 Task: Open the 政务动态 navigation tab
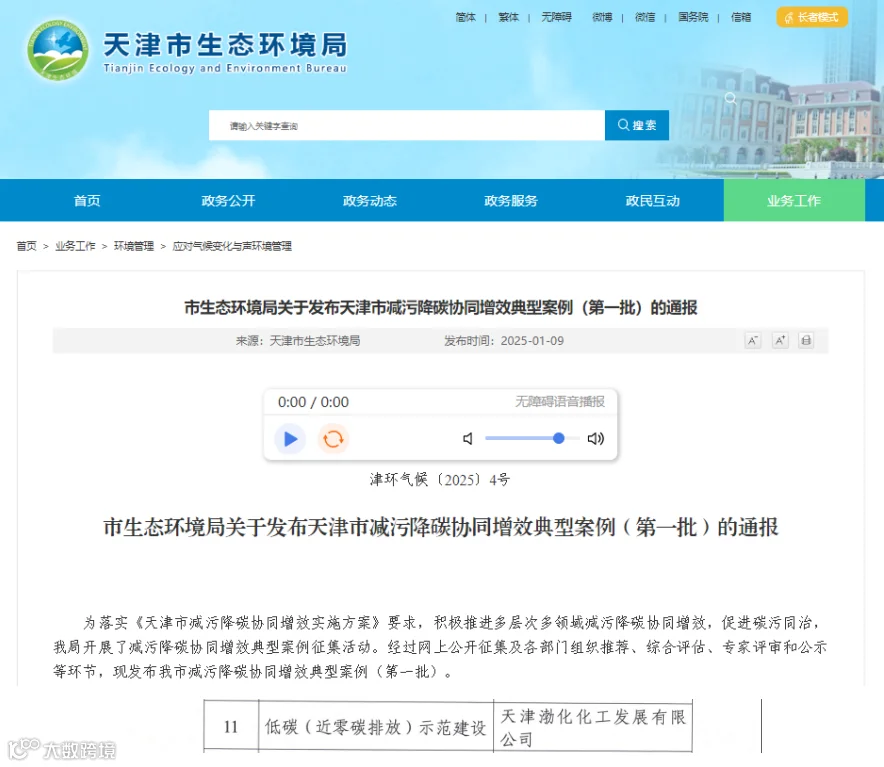(370, 201)
